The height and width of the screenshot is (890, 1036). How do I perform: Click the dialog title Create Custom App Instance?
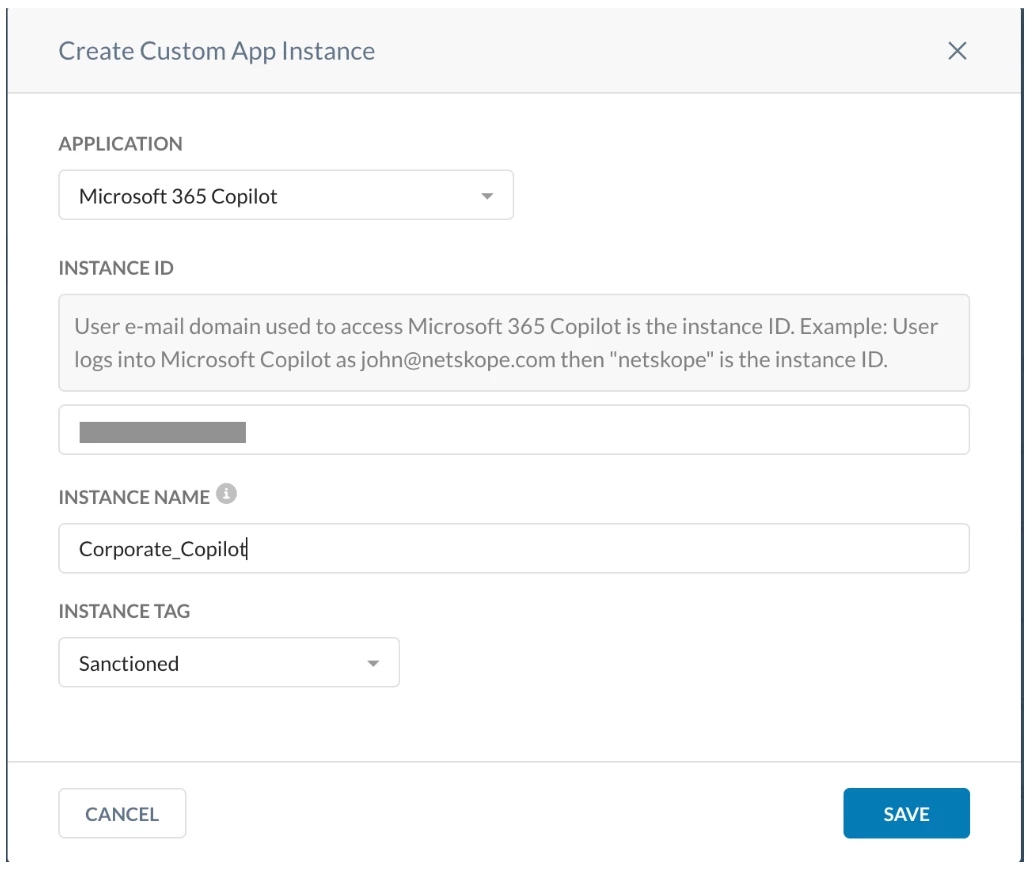point(217,51)
